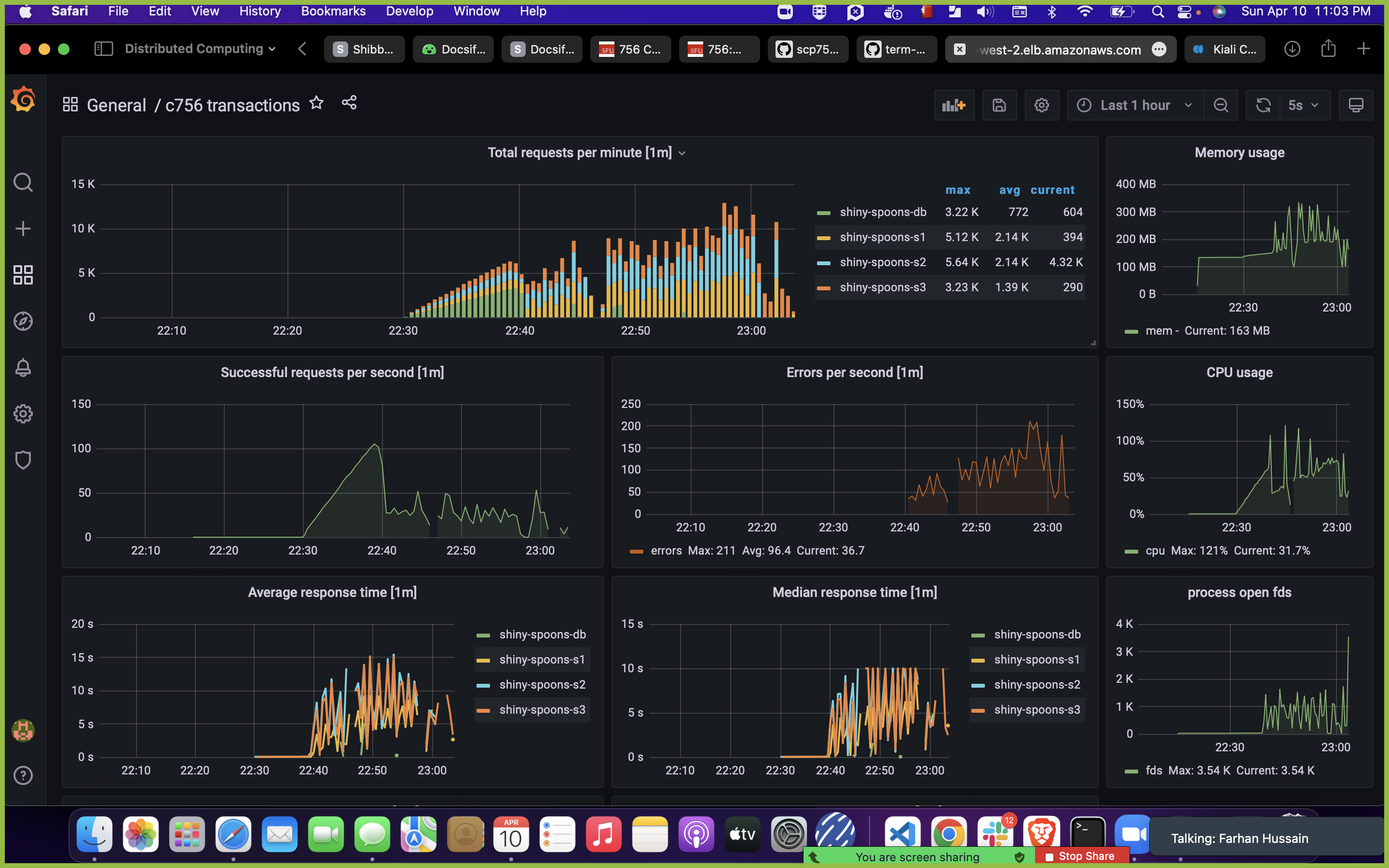The height and width of the screenshot is (868, 1389).
Task: Open the Total requests per minute panel menu
Action: pos(682,153)
